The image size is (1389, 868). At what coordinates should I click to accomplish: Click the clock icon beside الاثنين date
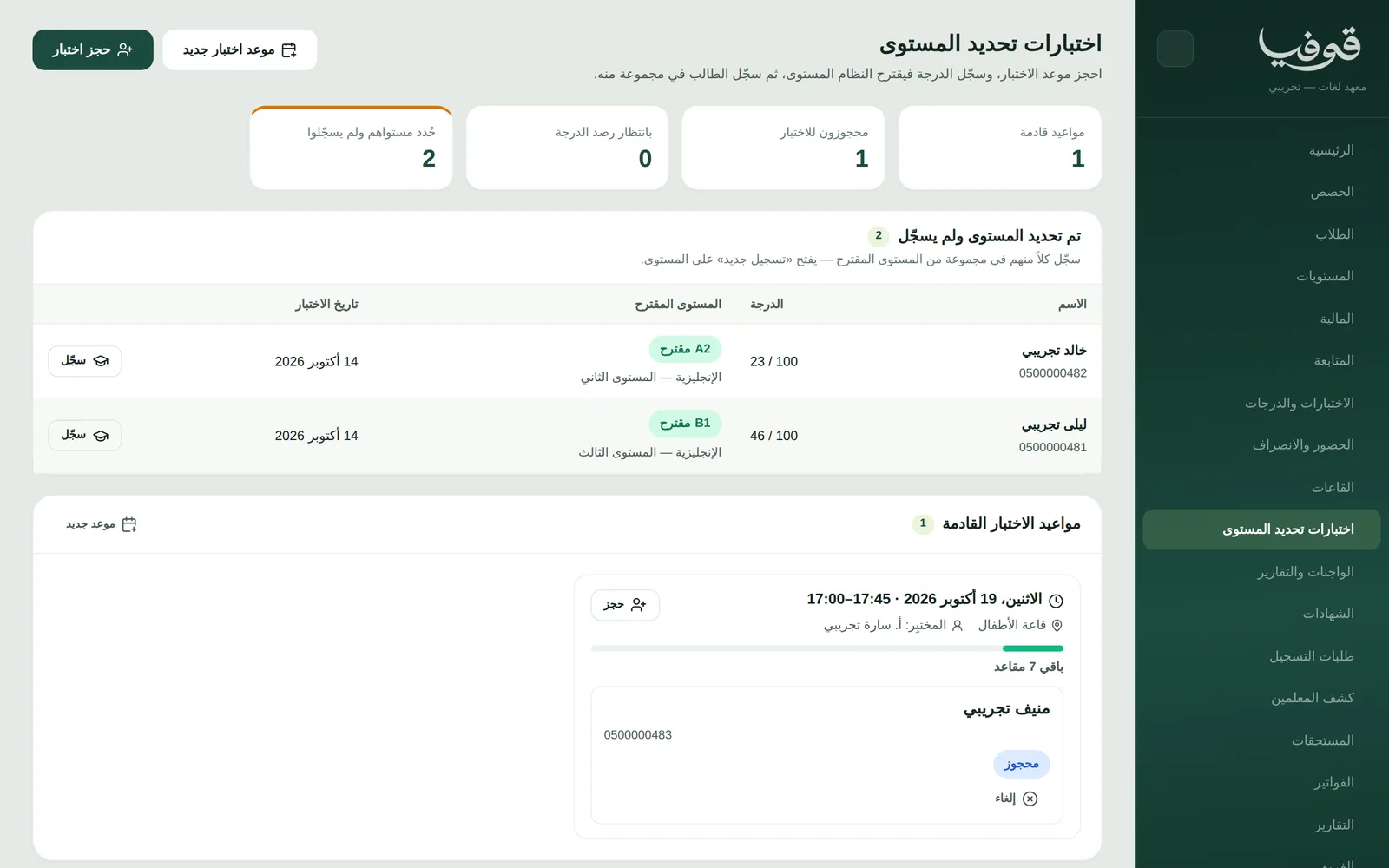click(1057, 601)
